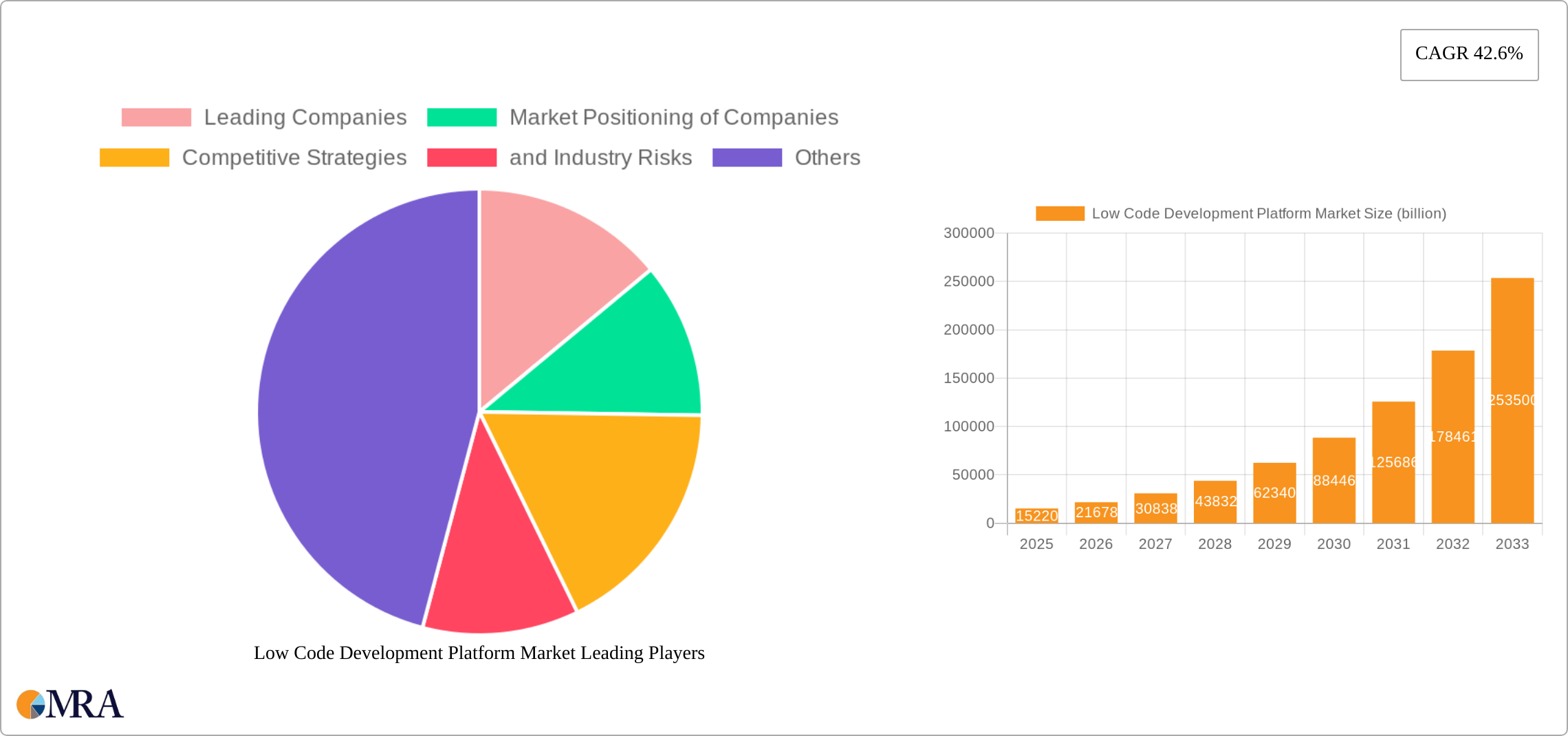Click the Others legend label
The image size is (1568, 736).
tap(827, 158)
